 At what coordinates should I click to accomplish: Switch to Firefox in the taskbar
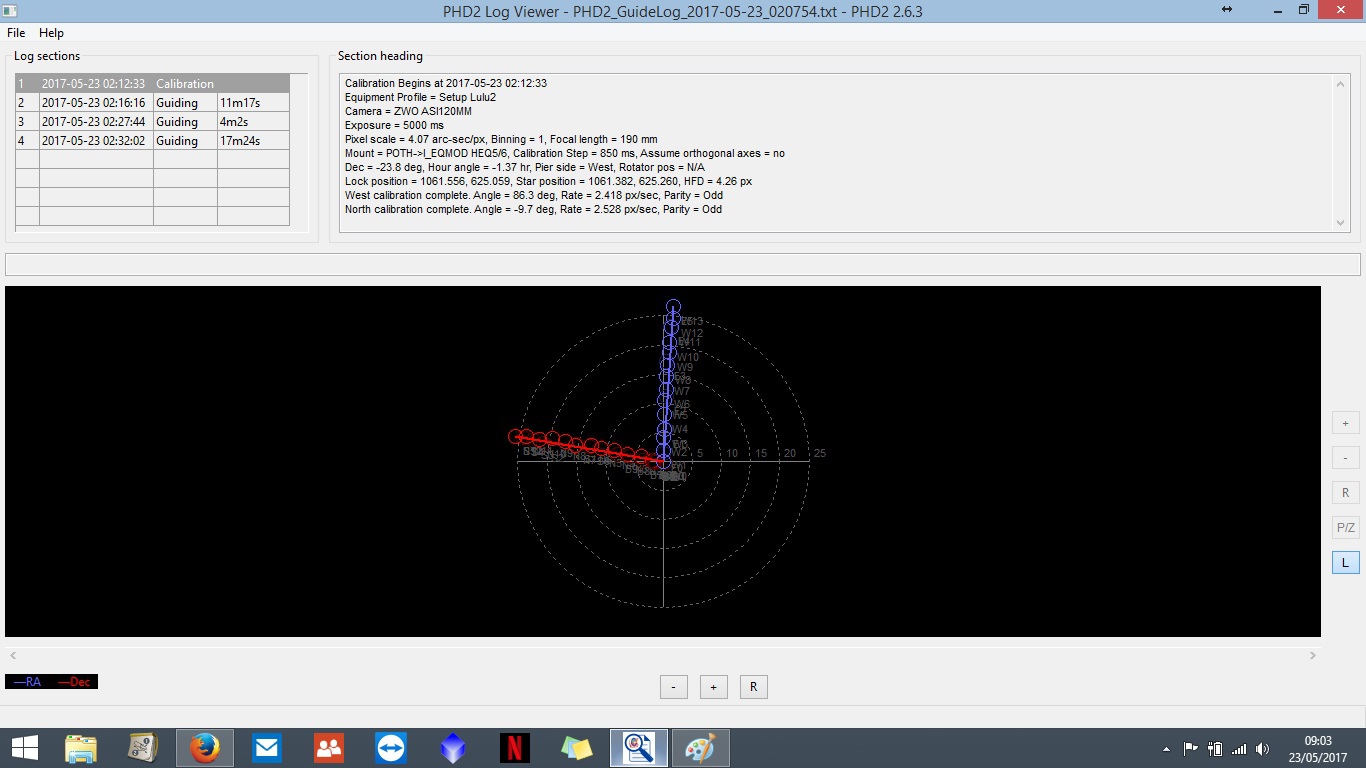click(x=205, y=748)
